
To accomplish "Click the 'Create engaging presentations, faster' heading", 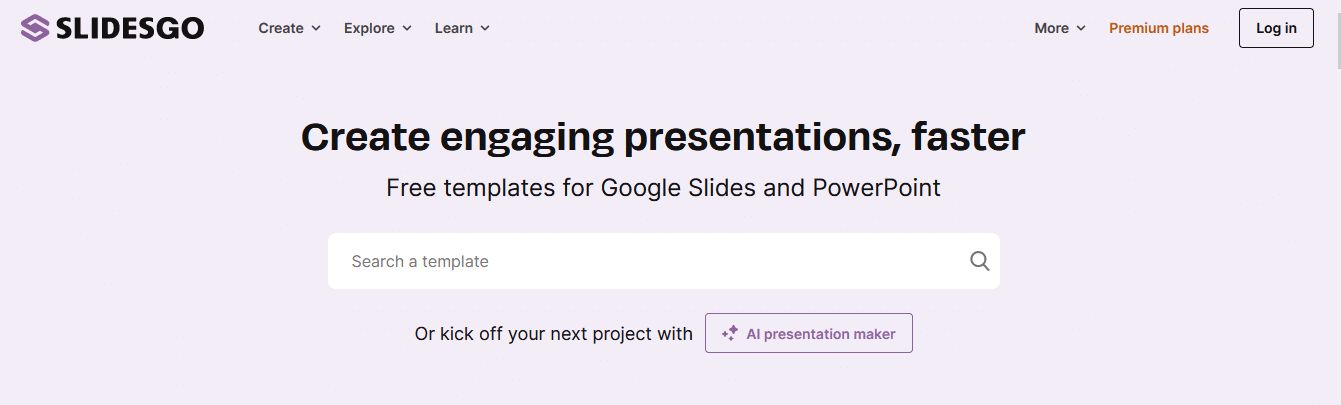I will (x=663, y=137).
